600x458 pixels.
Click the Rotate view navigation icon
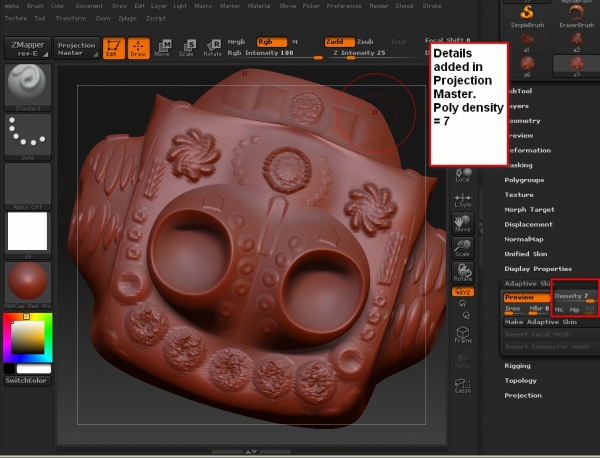[x=463, y=272]
